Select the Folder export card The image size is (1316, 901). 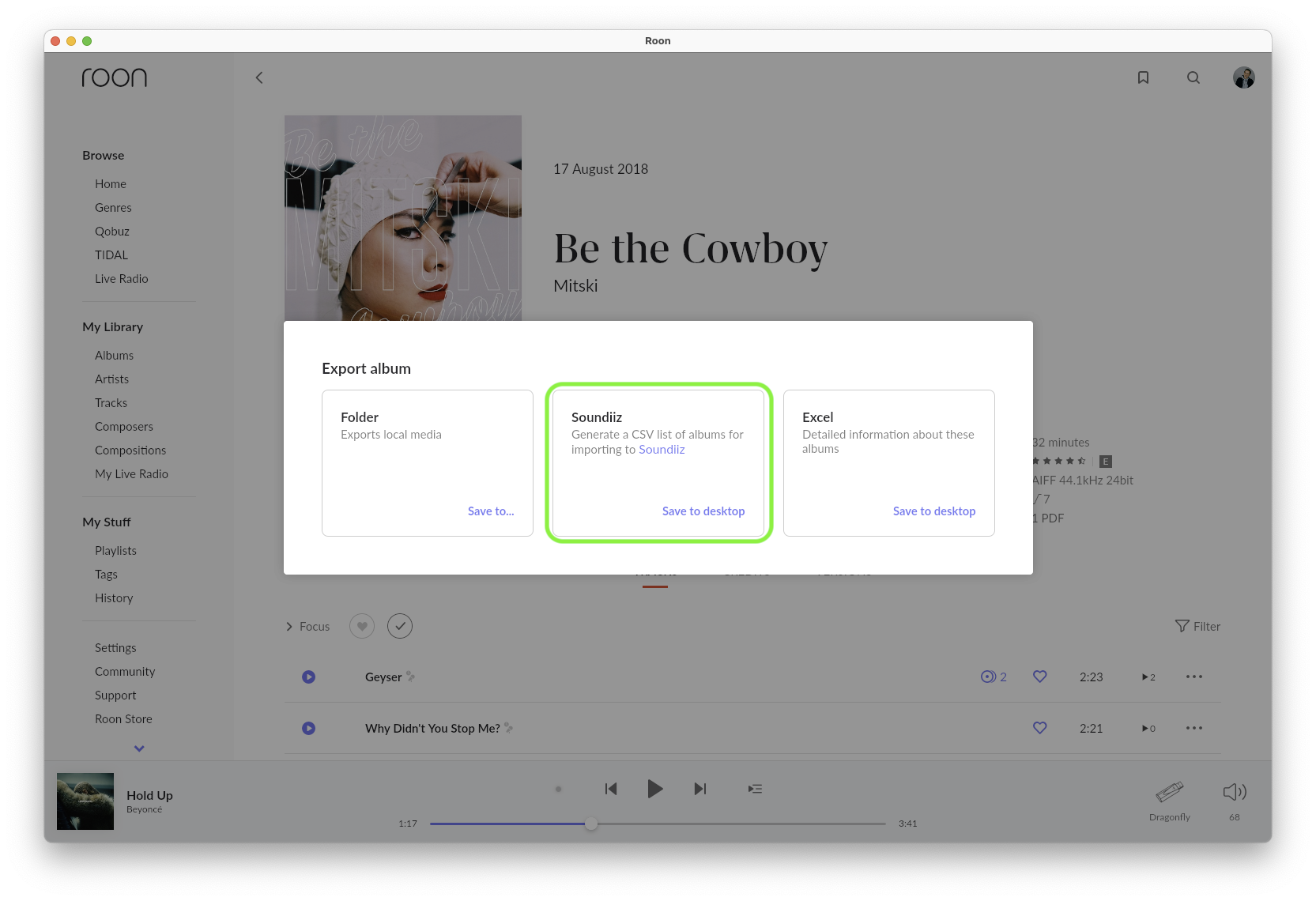click(x=428, y=463)
